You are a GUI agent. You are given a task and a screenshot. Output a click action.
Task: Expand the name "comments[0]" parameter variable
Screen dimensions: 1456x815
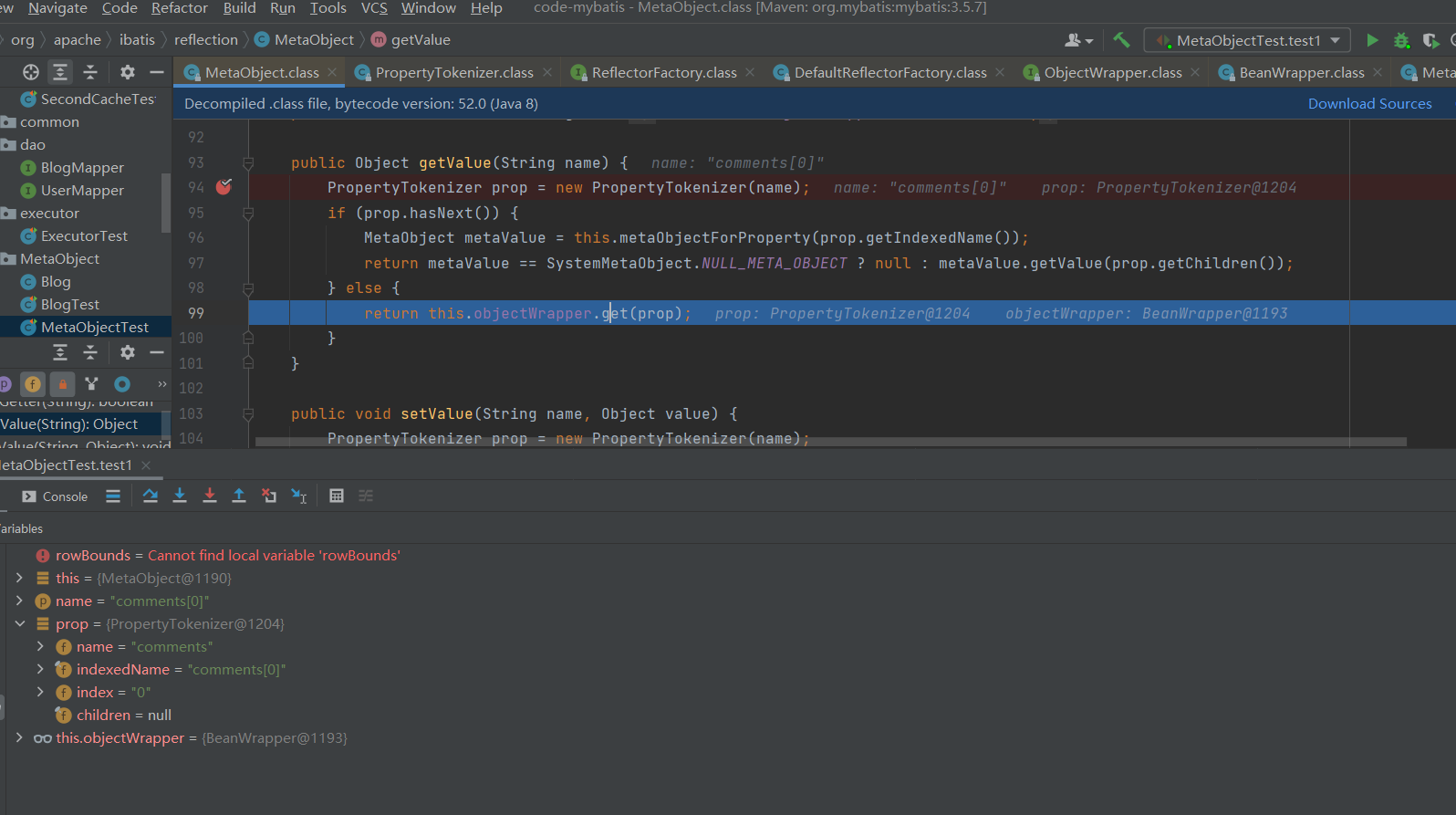pyautogui.click(x=19, y=601)
